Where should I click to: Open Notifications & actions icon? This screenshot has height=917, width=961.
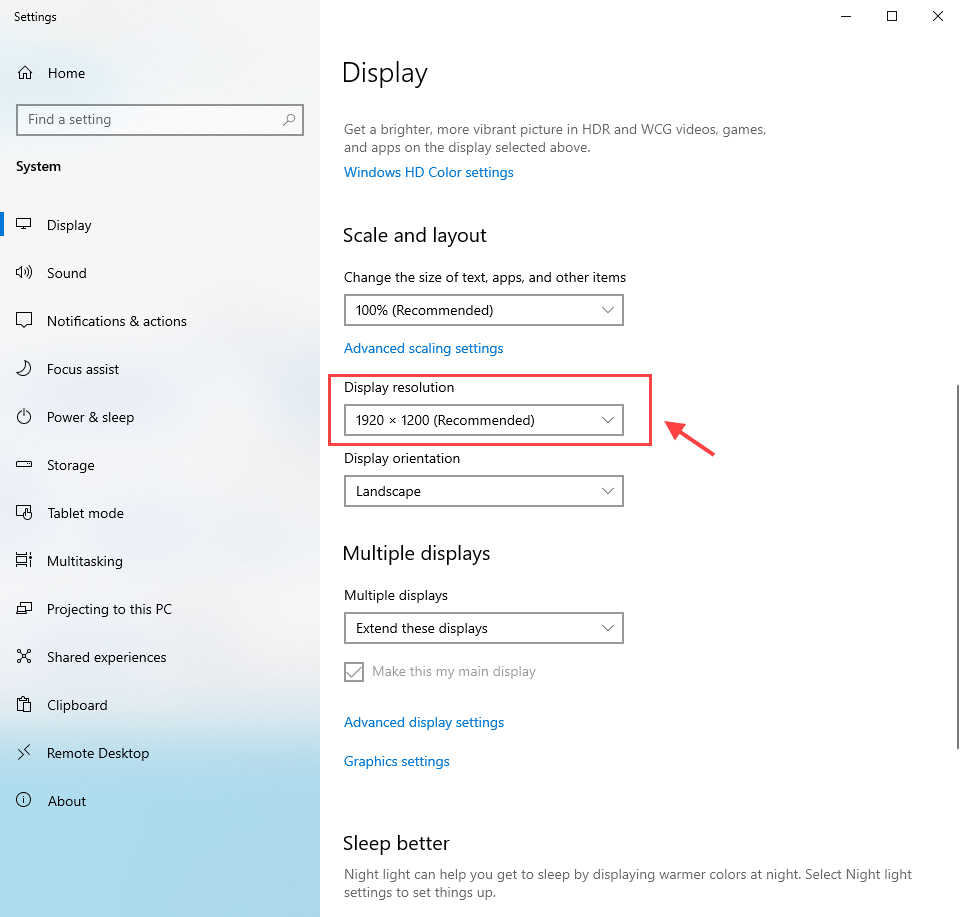click(x=25, y=321)
